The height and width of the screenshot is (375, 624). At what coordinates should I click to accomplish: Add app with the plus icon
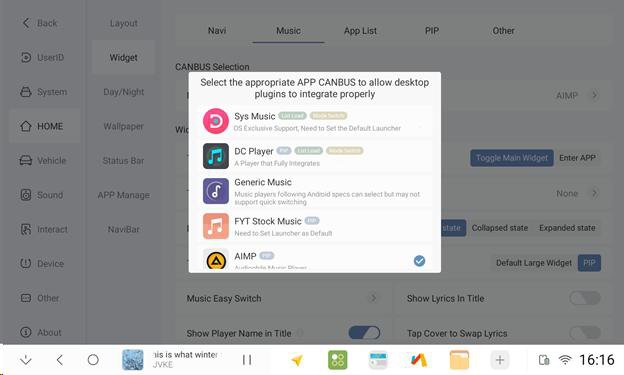point(500,360)
